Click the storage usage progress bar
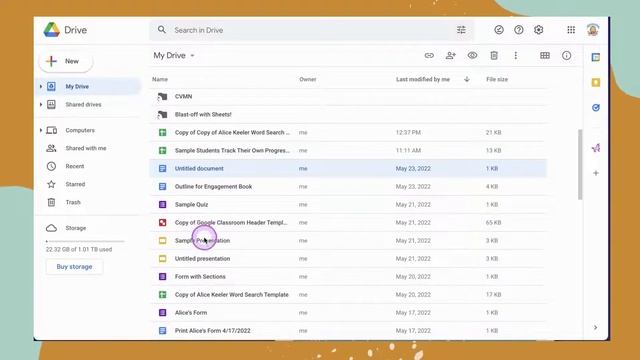Screen dimensions: 640x360 tap(85, 241)
